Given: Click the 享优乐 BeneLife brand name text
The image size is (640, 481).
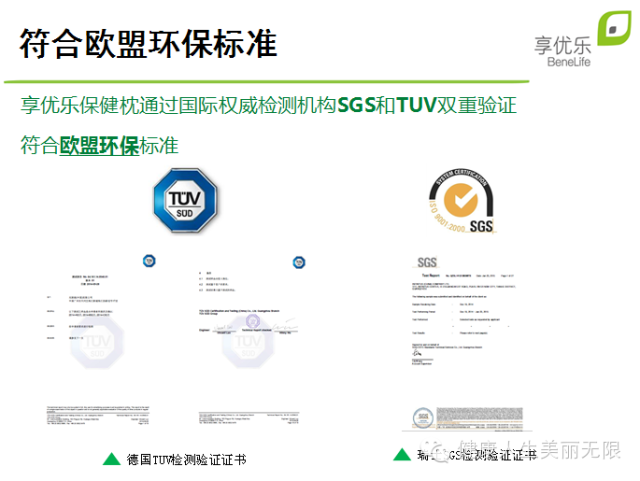Looking at the screenshot, I should (x=563, y=51).
